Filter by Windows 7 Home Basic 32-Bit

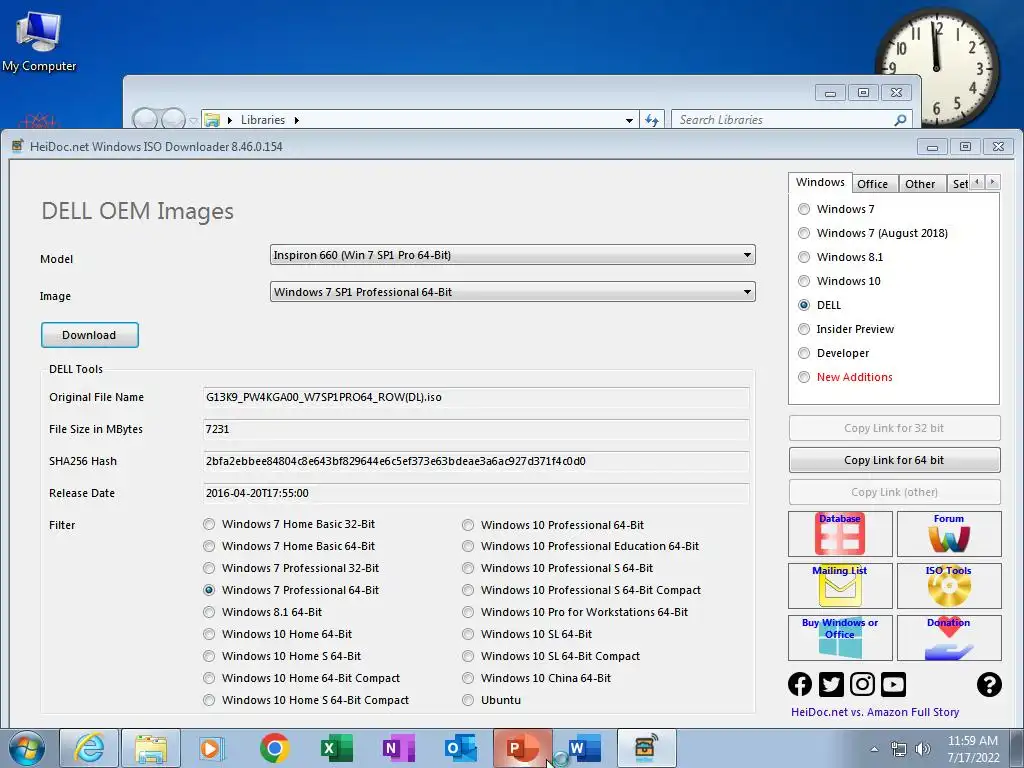[x=209, y=524]
